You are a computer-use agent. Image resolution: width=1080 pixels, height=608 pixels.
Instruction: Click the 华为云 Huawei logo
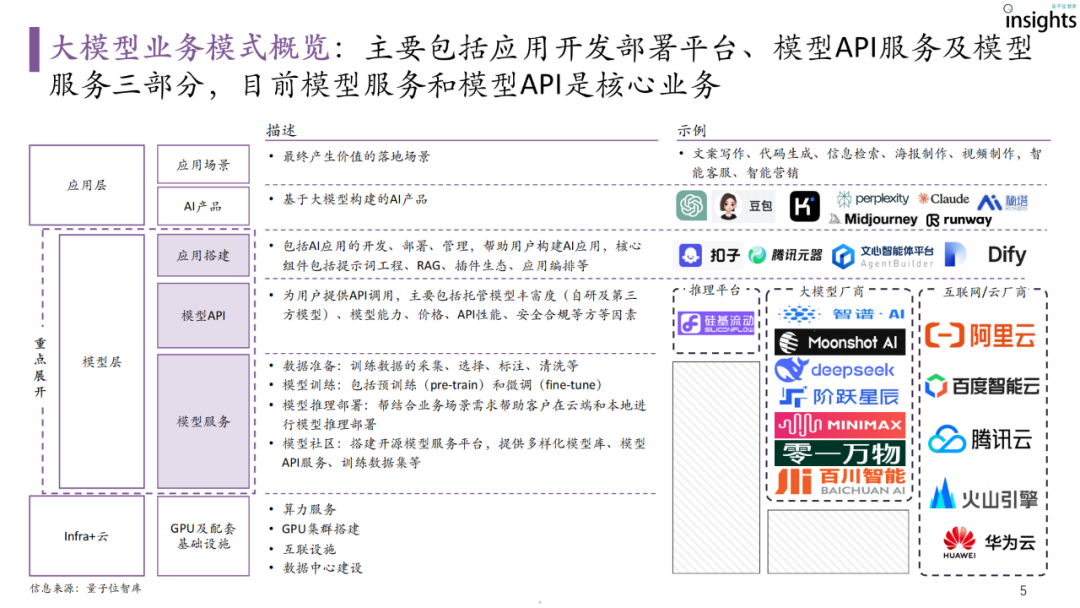click(x=989, y=543)
